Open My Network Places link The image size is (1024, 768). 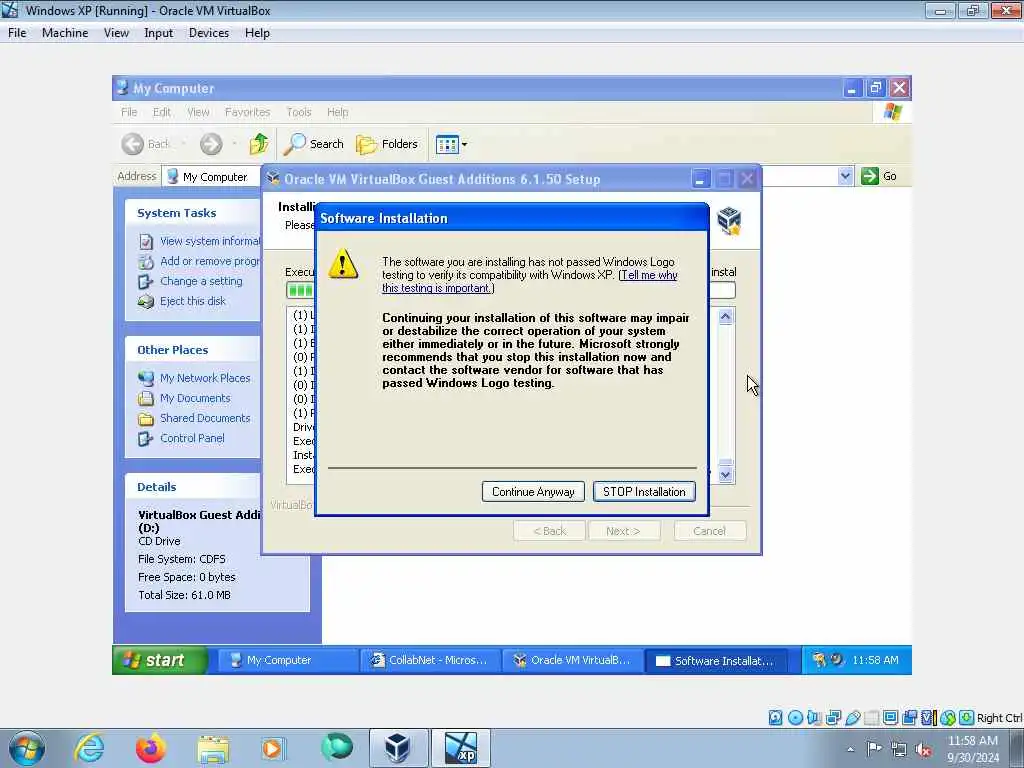tap(205, 378)
